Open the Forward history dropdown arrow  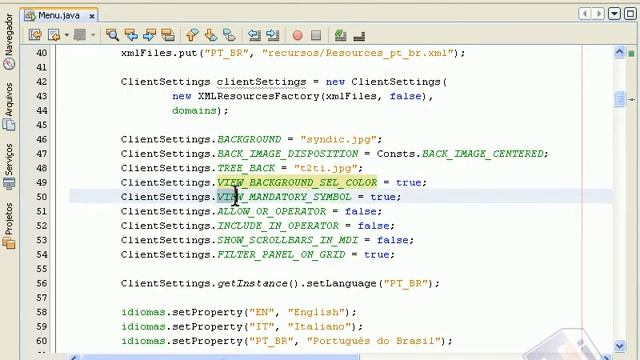[93, 35]
